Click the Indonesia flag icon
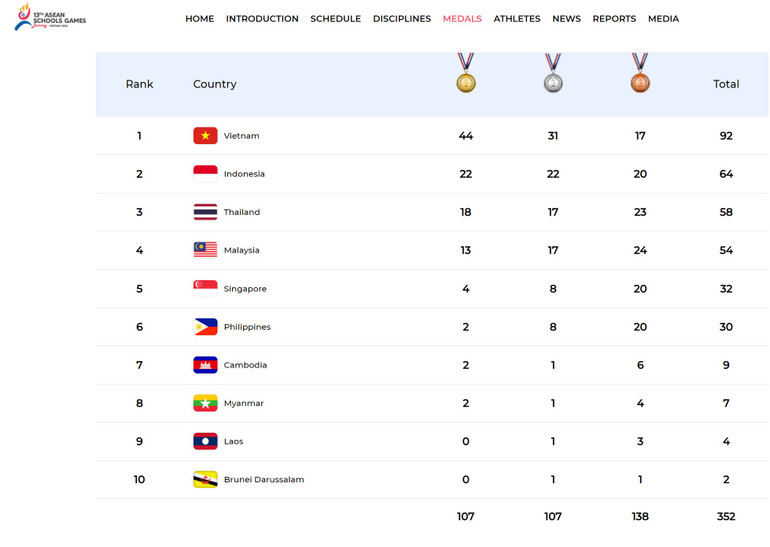Viewport: 770px width, 547px height. point(205,174)
